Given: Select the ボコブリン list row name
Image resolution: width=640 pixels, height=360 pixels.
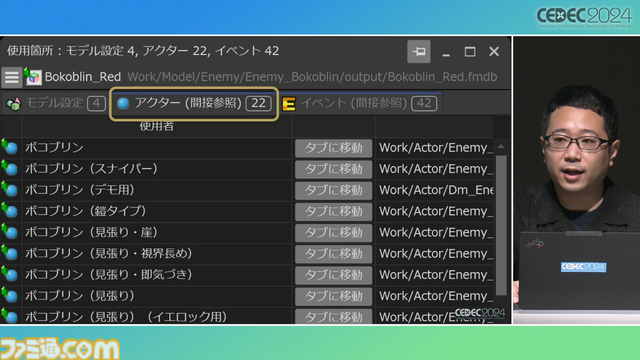Looking at the screenshot, I should tap(54, 147).
